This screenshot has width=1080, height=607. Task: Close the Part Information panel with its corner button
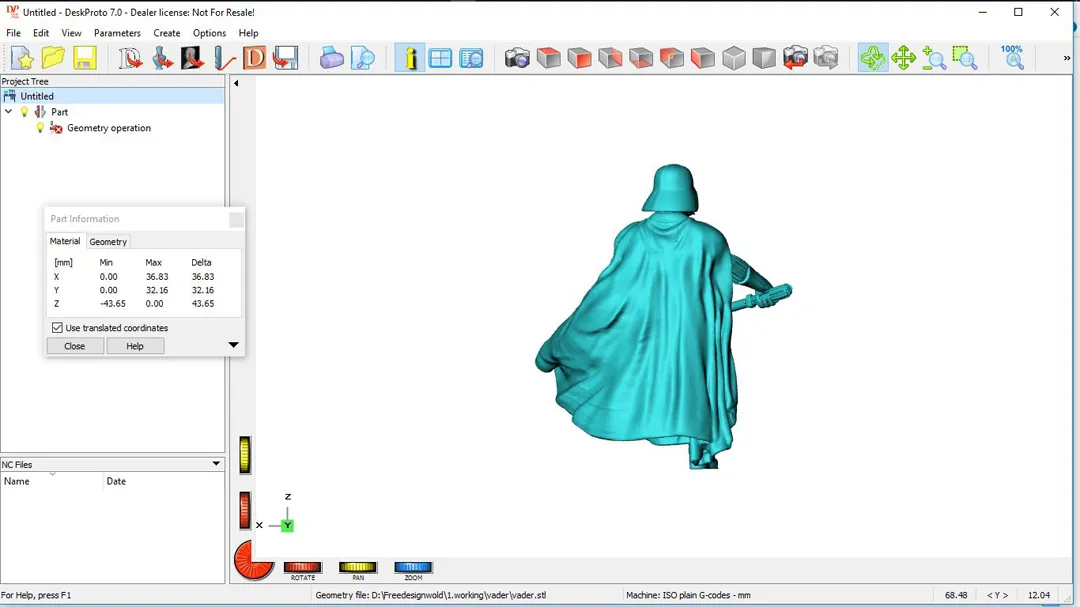[x=236, y=219]
